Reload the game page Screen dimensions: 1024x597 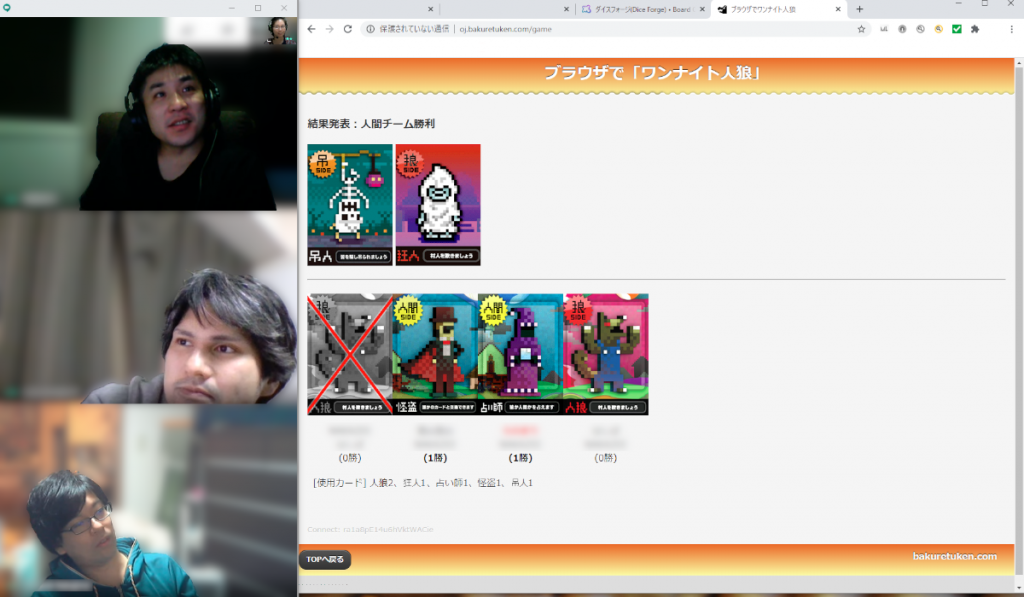[x=347, y=29]
